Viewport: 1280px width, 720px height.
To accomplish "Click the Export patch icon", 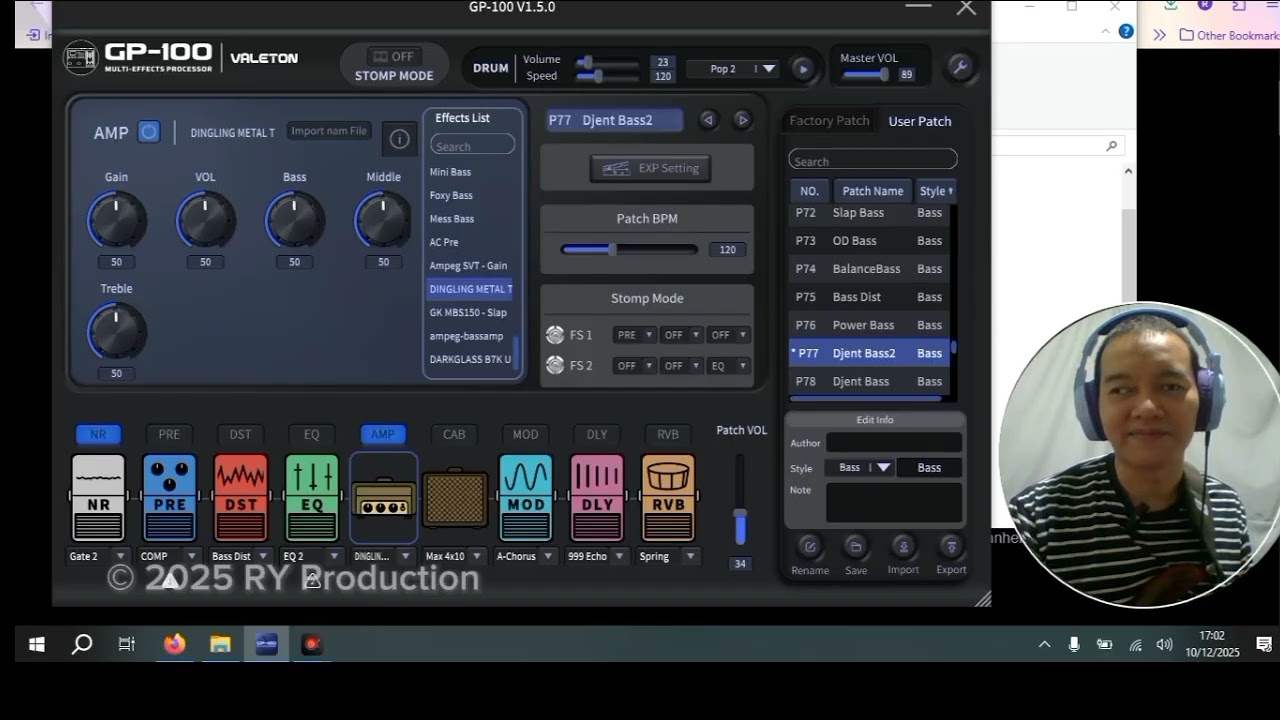I will [x=951, y=546].
